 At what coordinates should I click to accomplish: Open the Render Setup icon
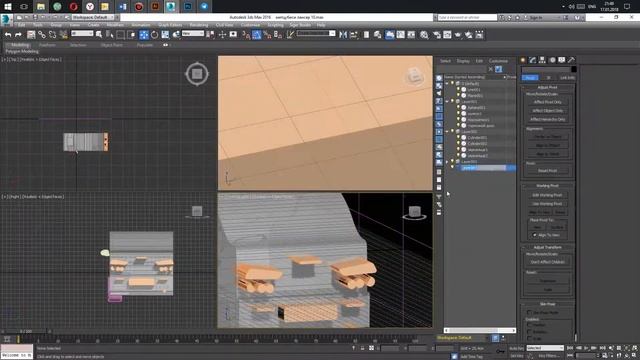point(437,35)
